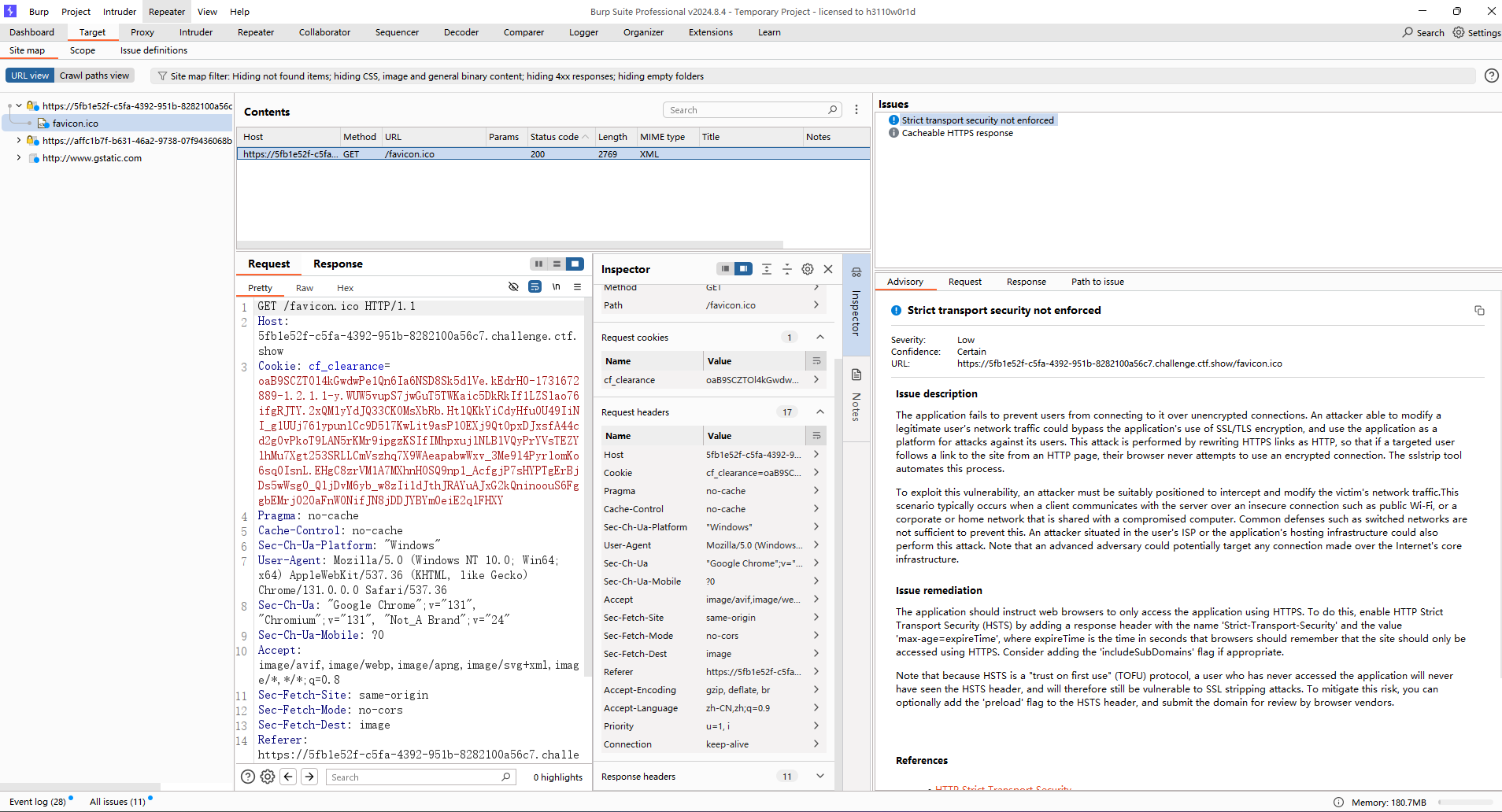This screenshot has width=1502, height=812.
Task: Expand the affc1b7f host tree node
Action: click(19, 140)
